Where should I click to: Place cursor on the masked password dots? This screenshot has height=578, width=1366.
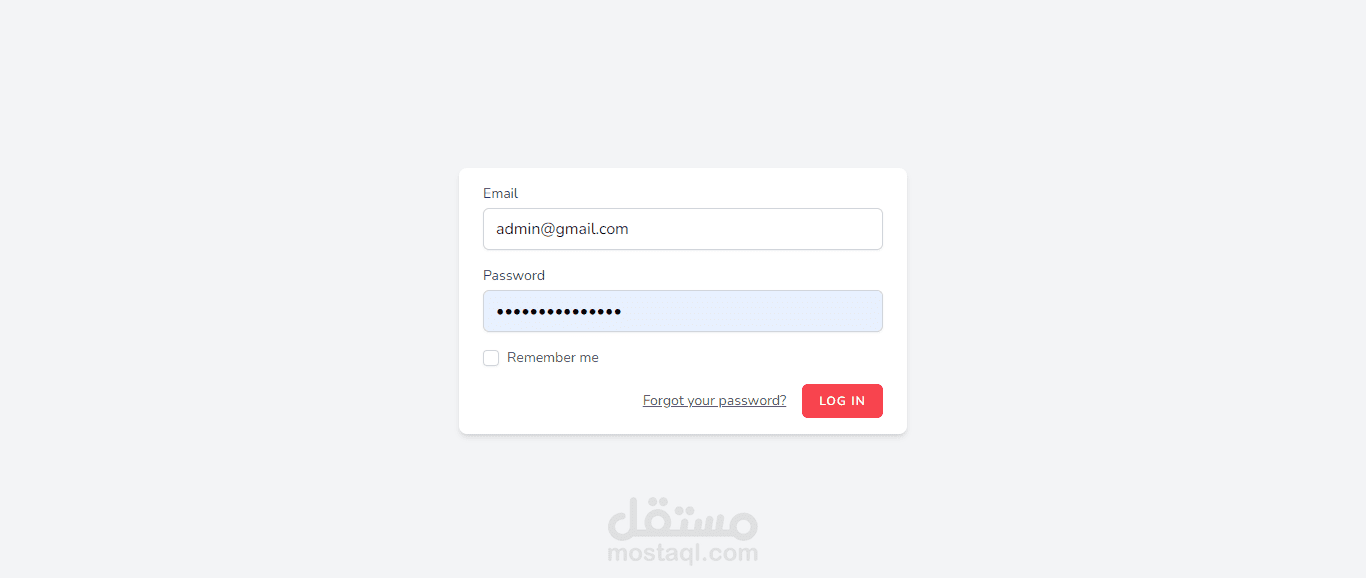click(559, 312)
